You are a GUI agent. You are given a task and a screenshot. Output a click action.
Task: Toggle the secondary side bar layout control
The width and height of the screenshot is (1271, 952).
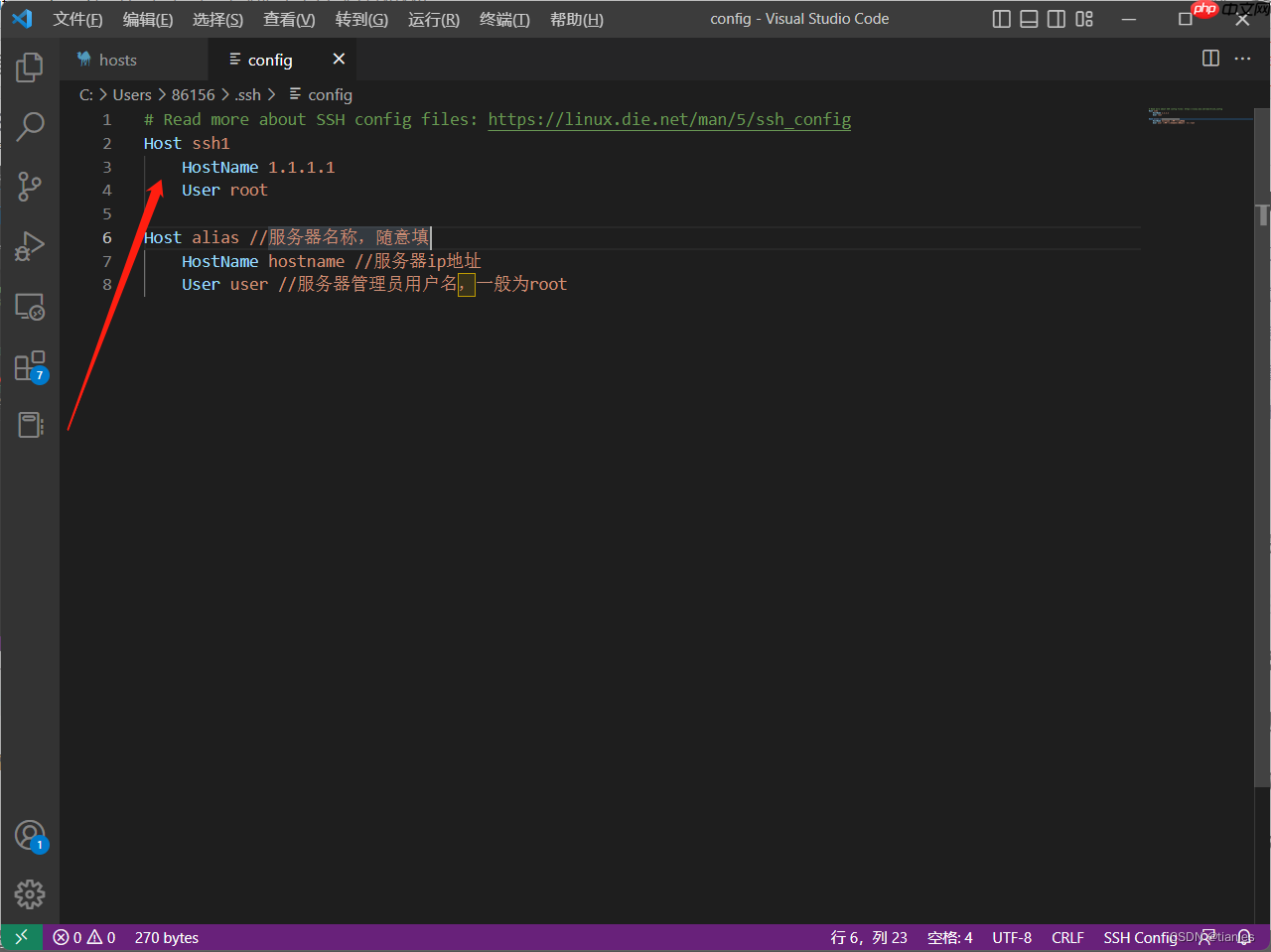click(x=1057, y=18)
